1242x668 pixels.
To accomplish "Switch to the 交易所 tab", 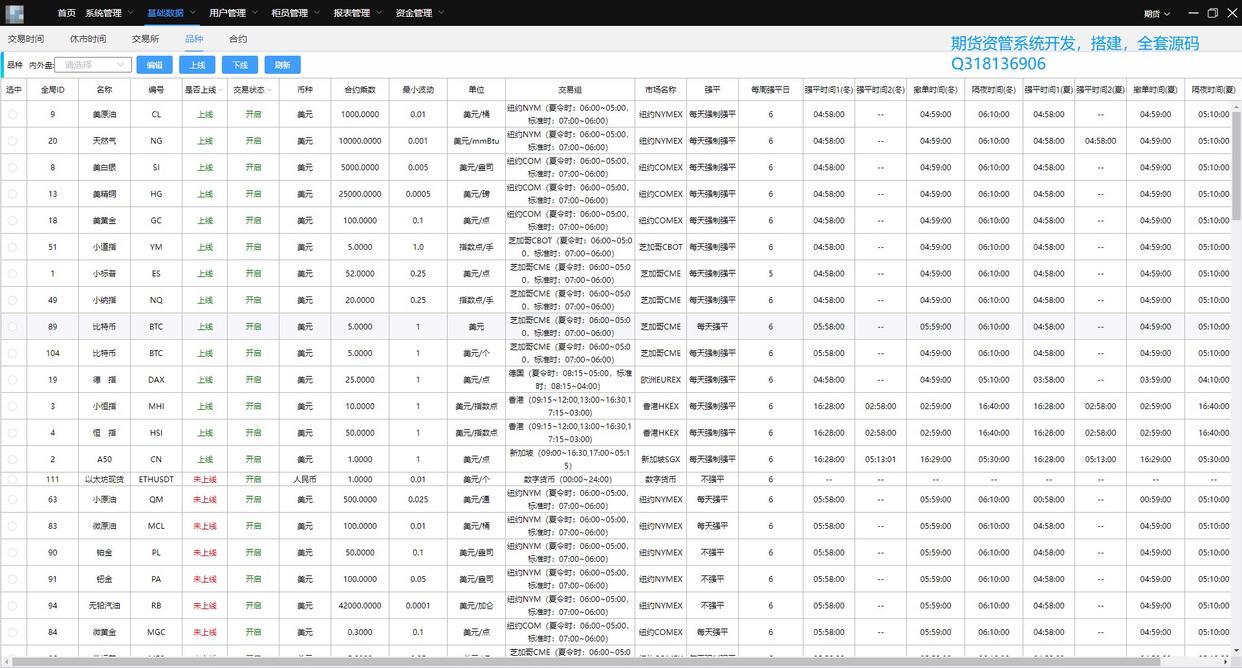I will [145, 39].
